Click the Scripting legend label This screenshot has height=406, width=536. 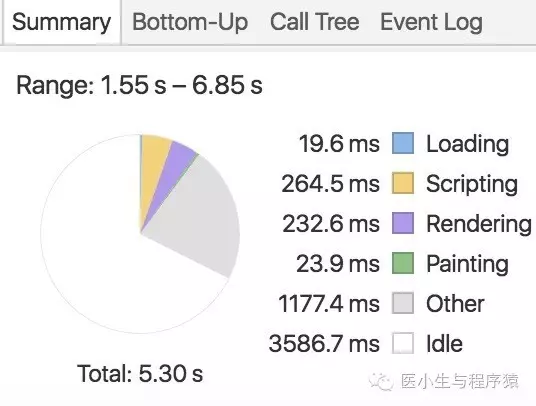[472, 185]
